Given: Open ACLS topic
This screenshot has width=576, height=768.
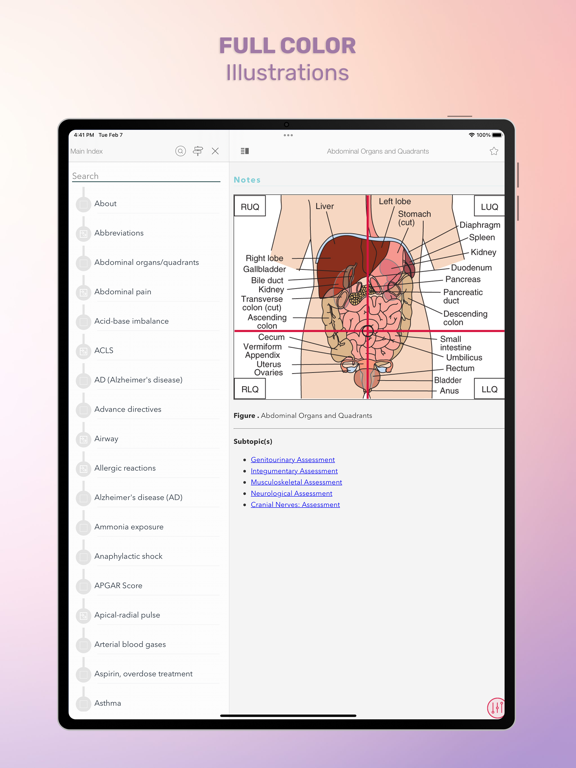Looking at the screenshot, I should click(x=104, y=350).
